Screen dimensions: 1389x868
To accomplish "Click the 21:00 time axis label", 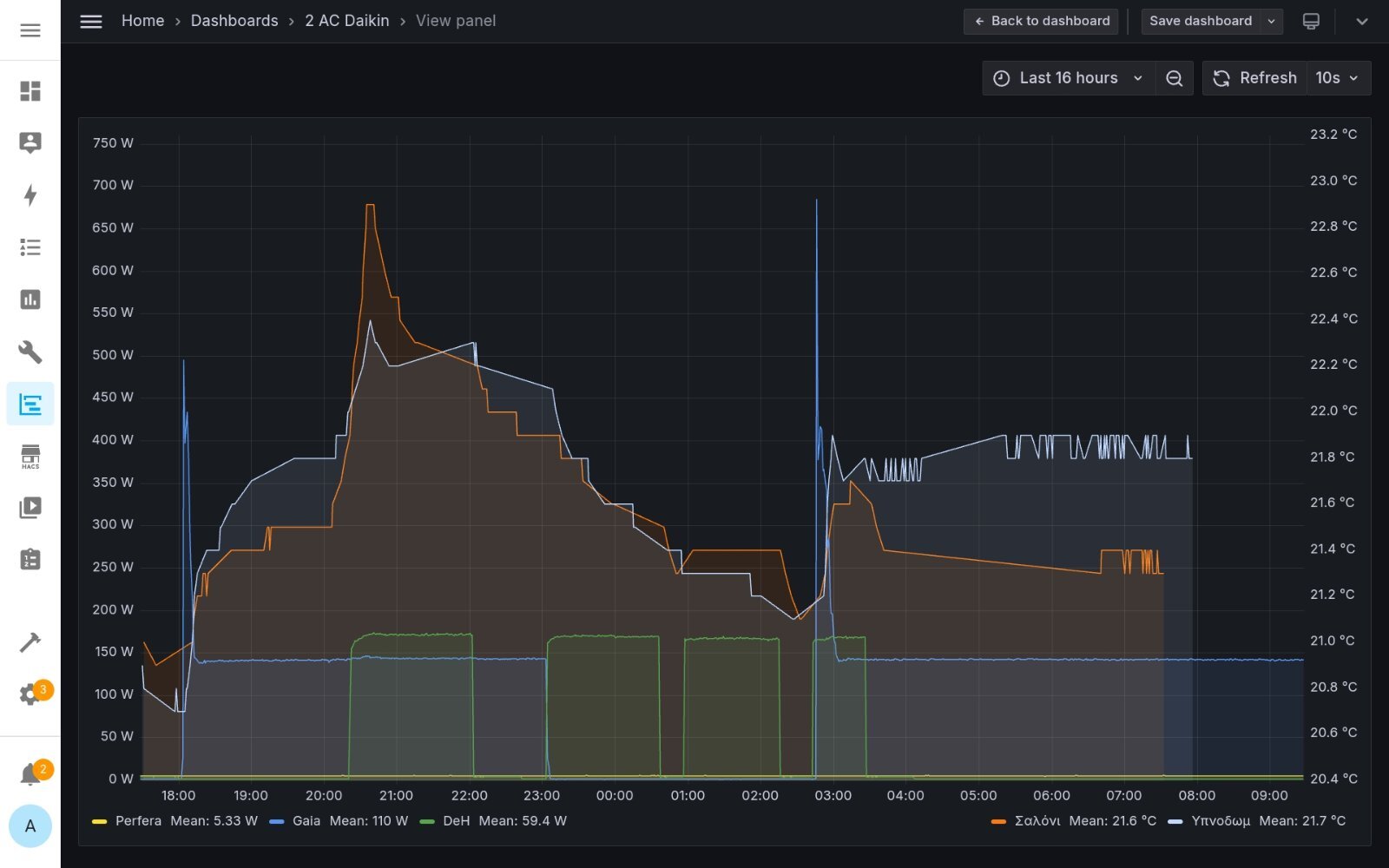I will pos(396,796).
